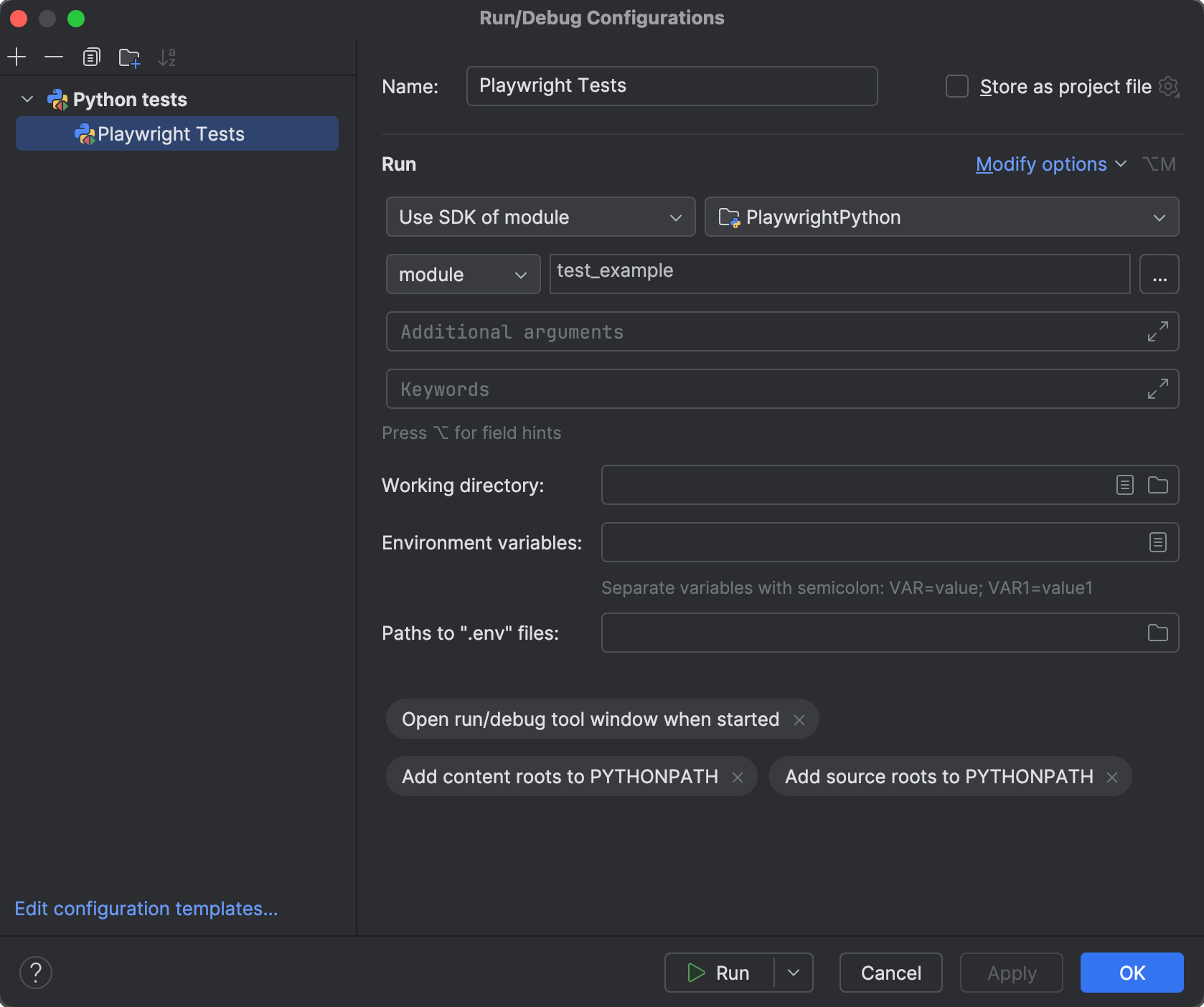This screenshot has height=1007, width=1204.
Task: Add a new run configuration
Action: pos(17,57)
